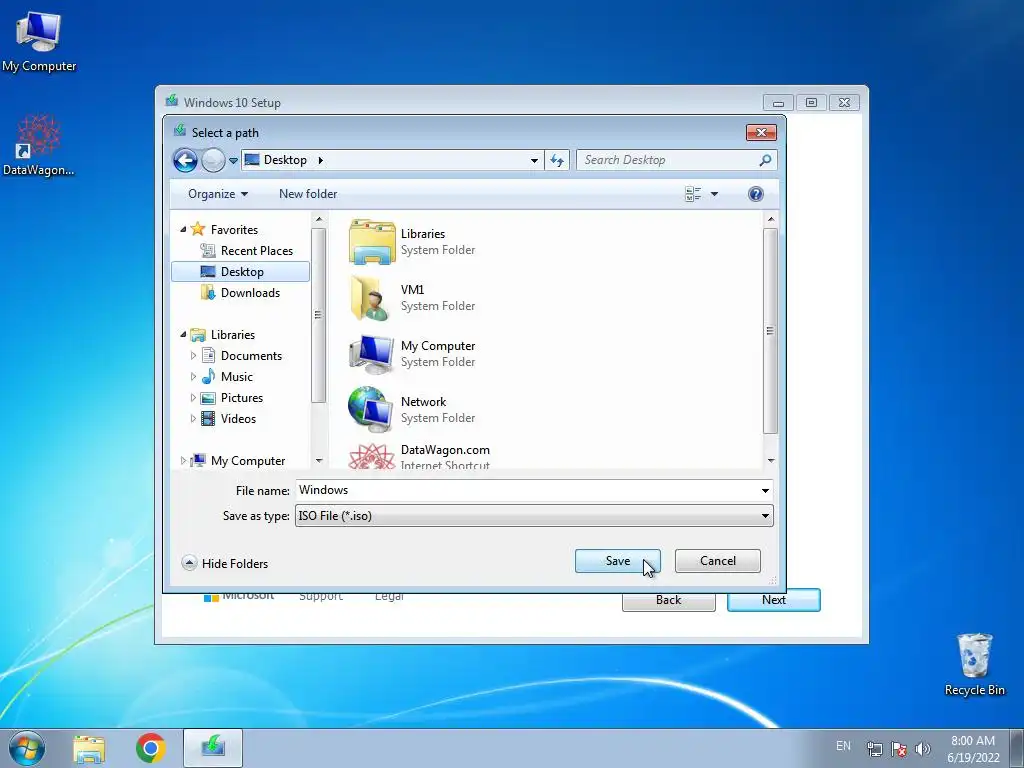The image size is (1024, 768).
Task: Expand the Pictures library node
Action: click(193, 398)
